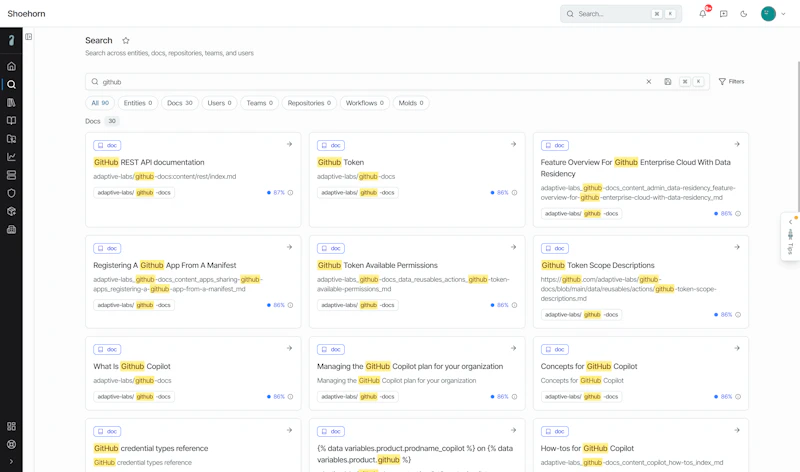Open the Filters button
This screenshot has height=472, width=800.
pyautogui.click(x=732, y=82)
